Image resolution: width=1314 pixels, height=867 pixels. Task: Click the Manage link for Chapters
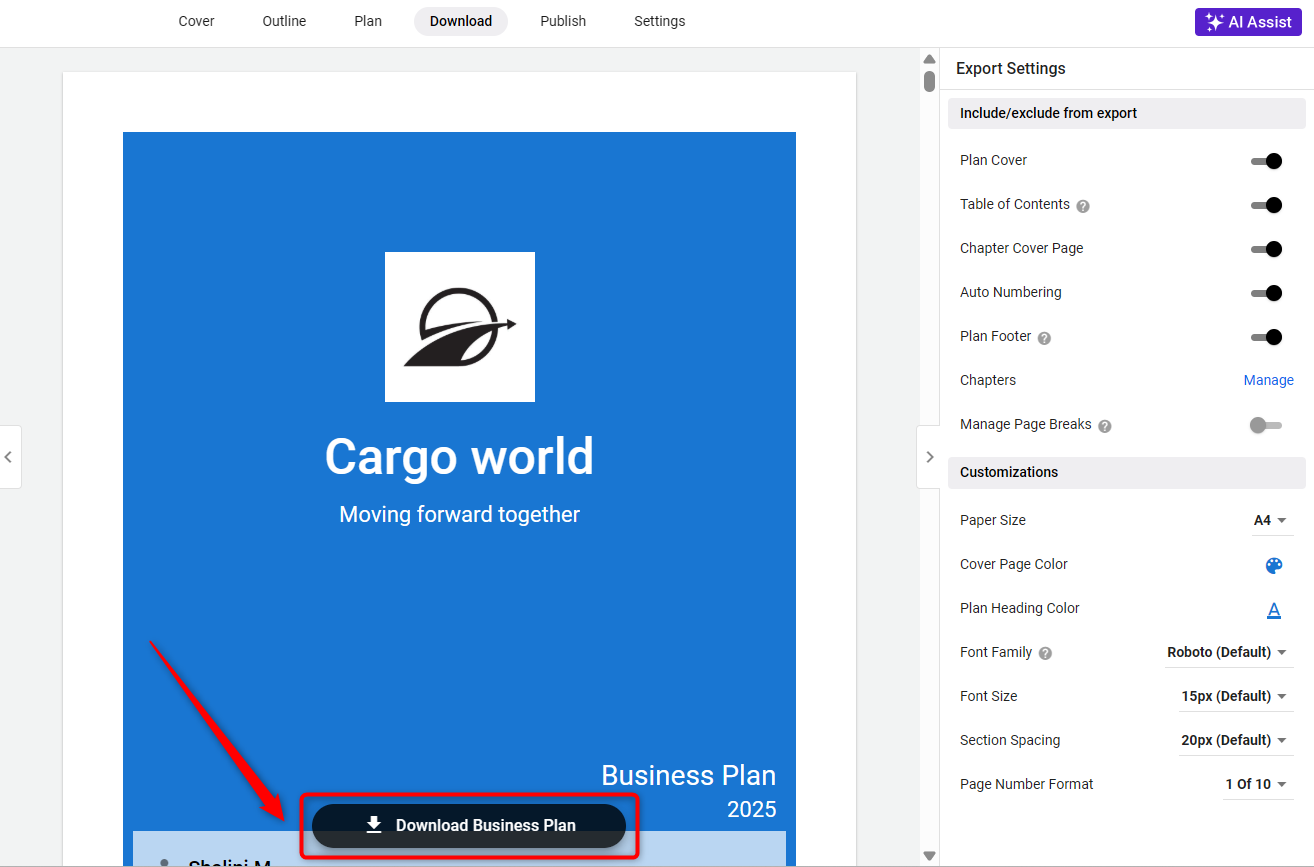pyautogui.click(x=1268, y=381)
